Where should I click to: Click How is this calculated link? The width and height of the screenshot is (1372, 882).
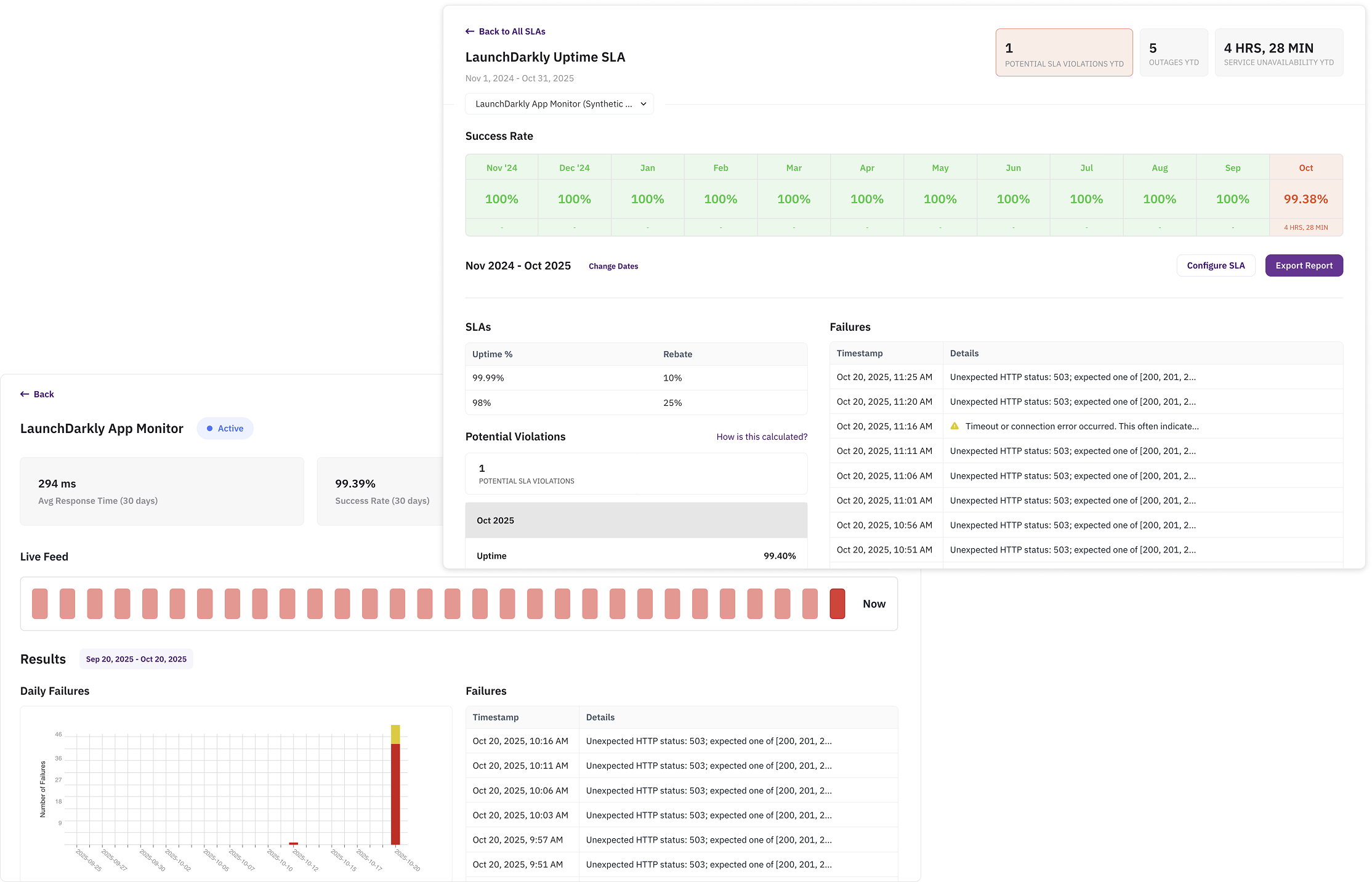pos(761,437)
